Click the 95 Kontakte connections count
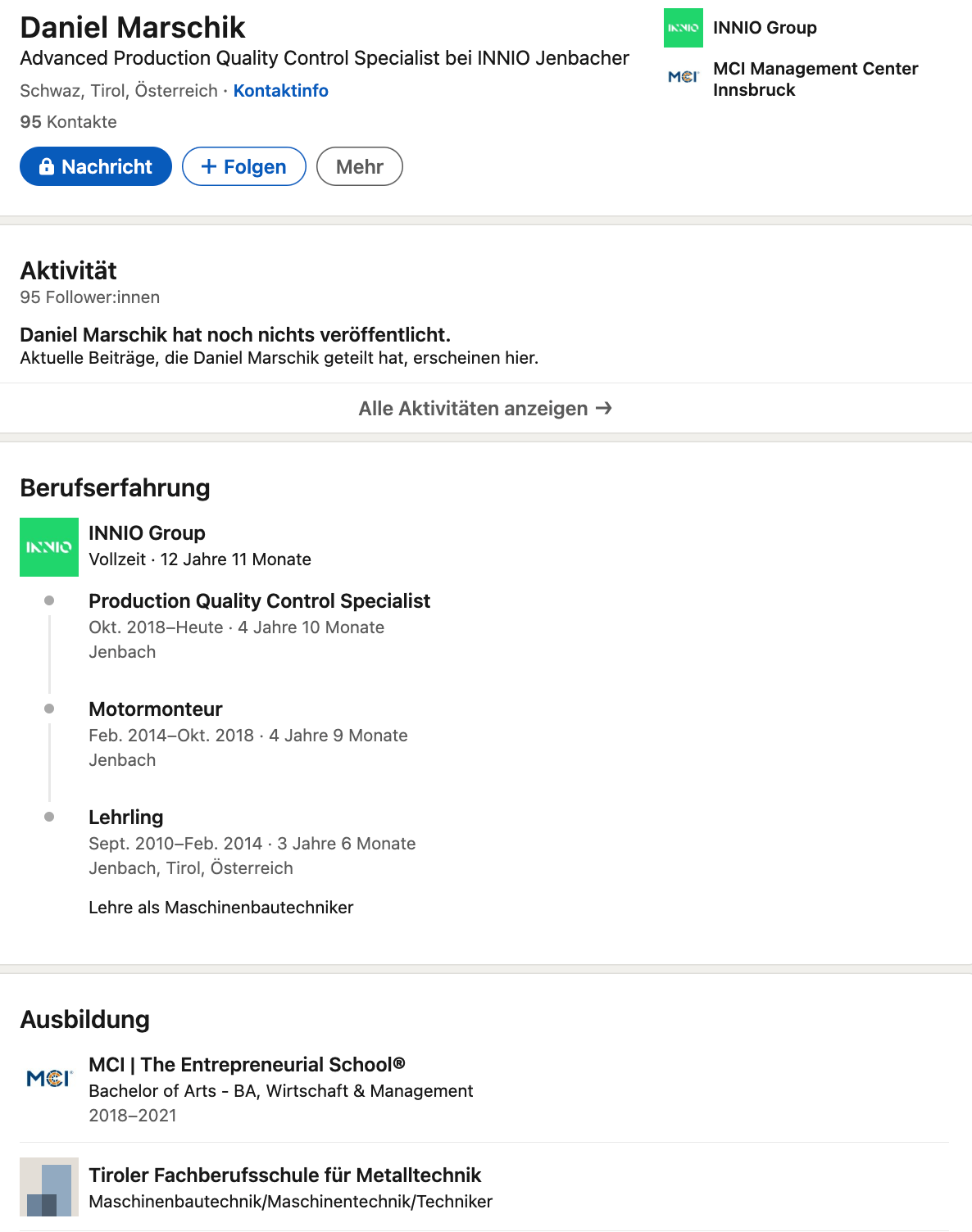 click(x=69, y=122)
